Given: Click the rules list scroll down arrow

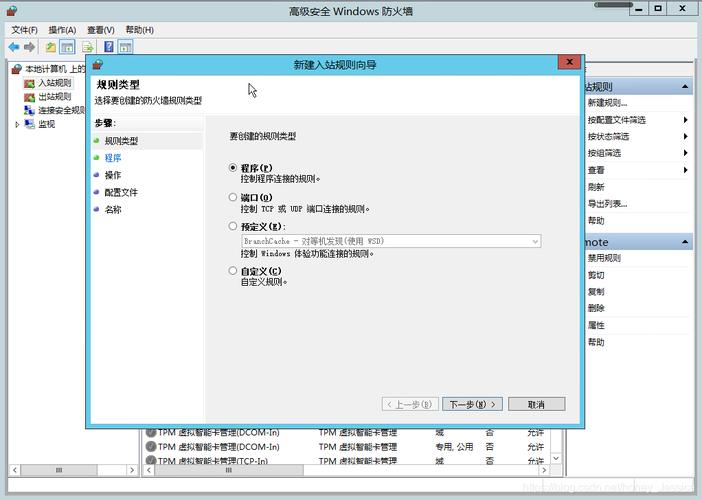Looking at the screenshot, I should [x=556, y=458].
